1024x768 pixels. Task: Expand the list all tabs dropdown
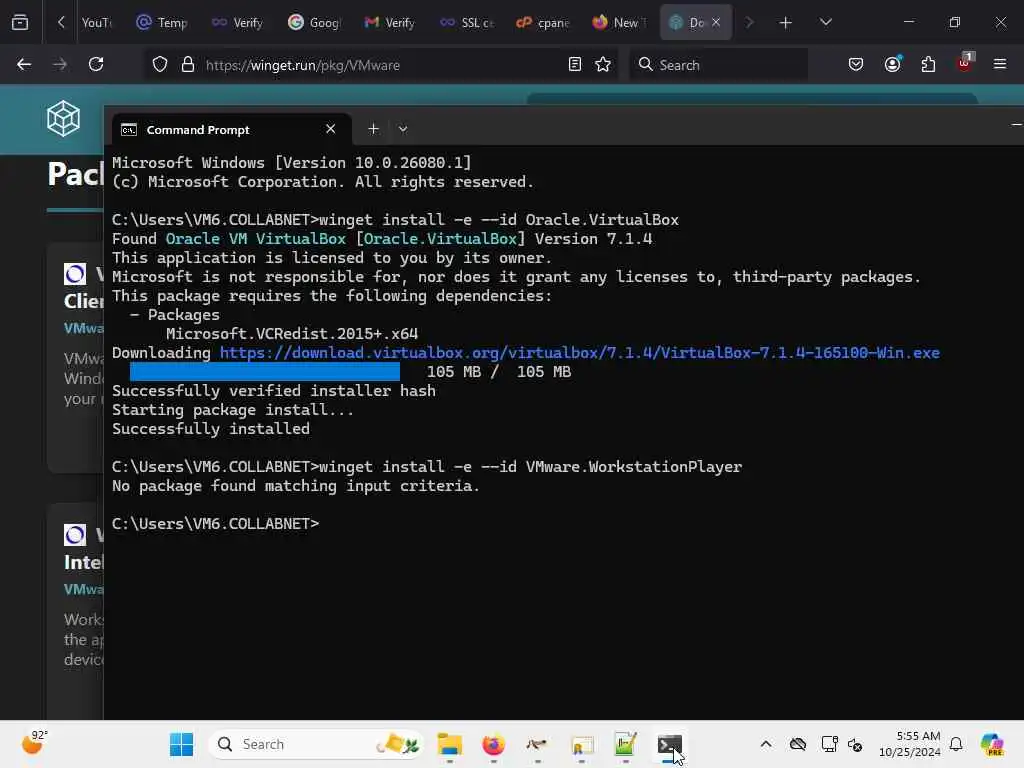825,23
